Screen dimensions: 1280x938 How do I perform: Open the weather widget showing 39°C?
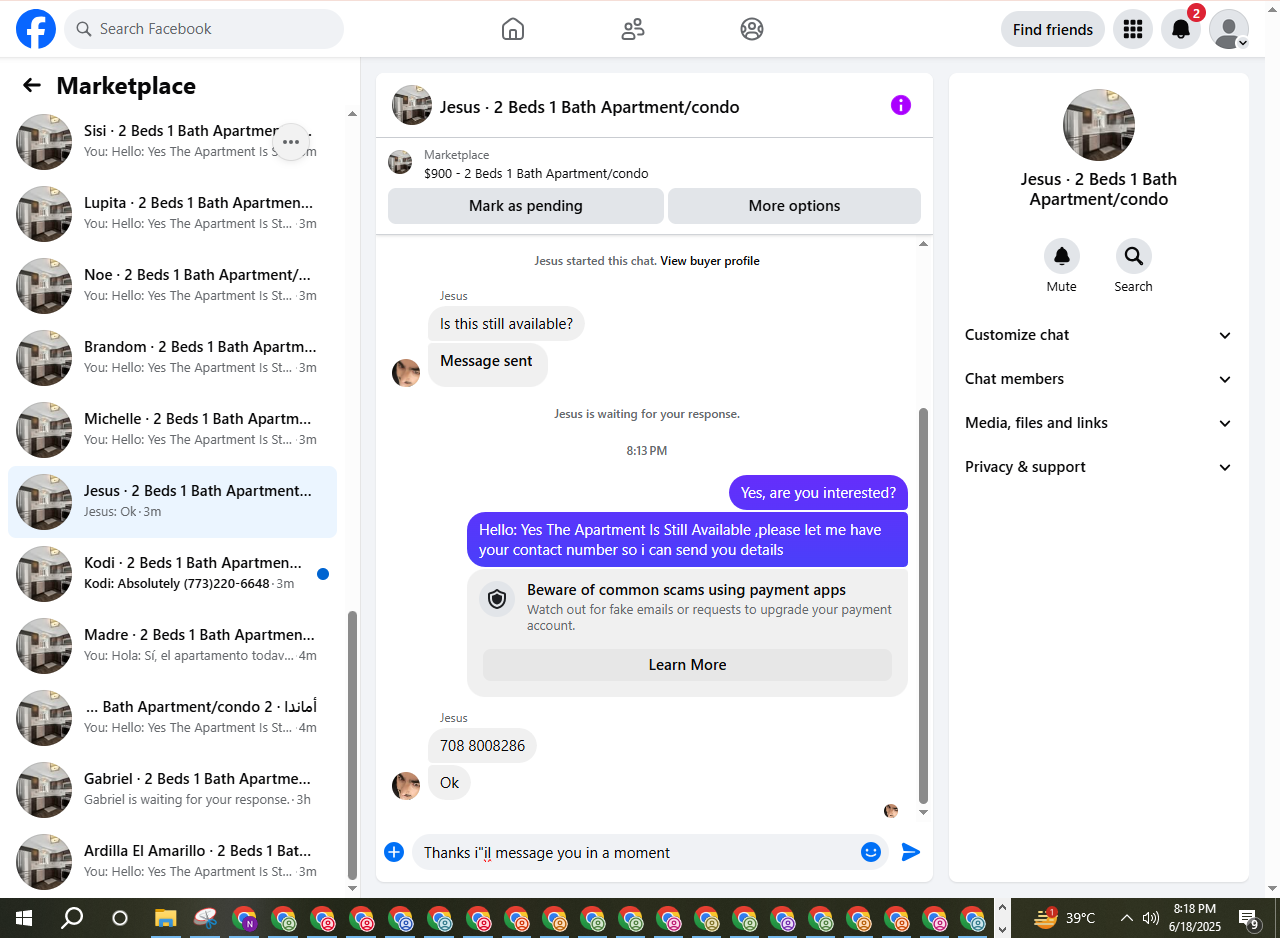pyautogui.click(x=1064, y=918)
